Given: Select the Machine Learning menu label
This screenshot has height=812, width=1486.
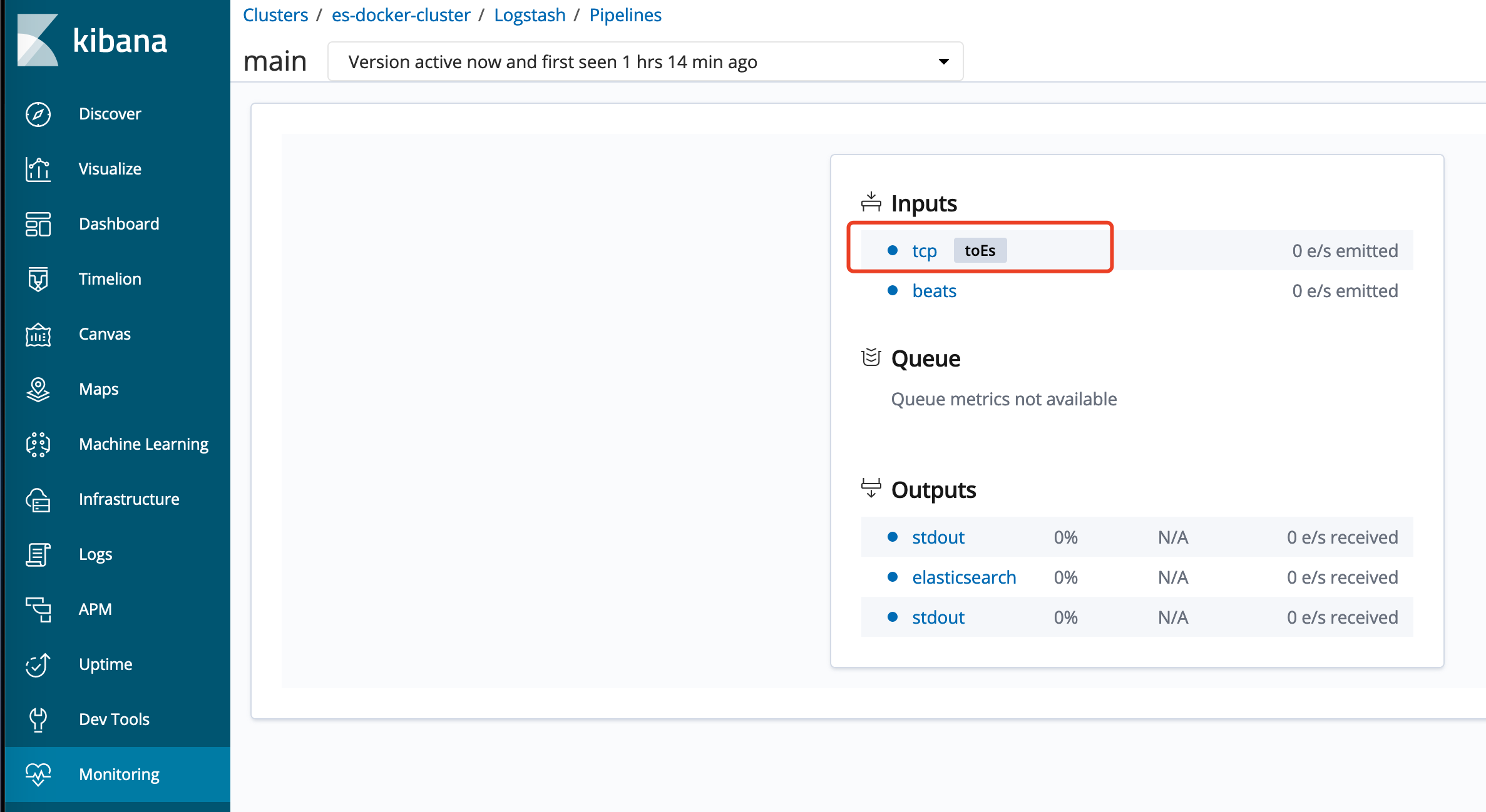Looking at the screenshot, I should coord(144,444).
